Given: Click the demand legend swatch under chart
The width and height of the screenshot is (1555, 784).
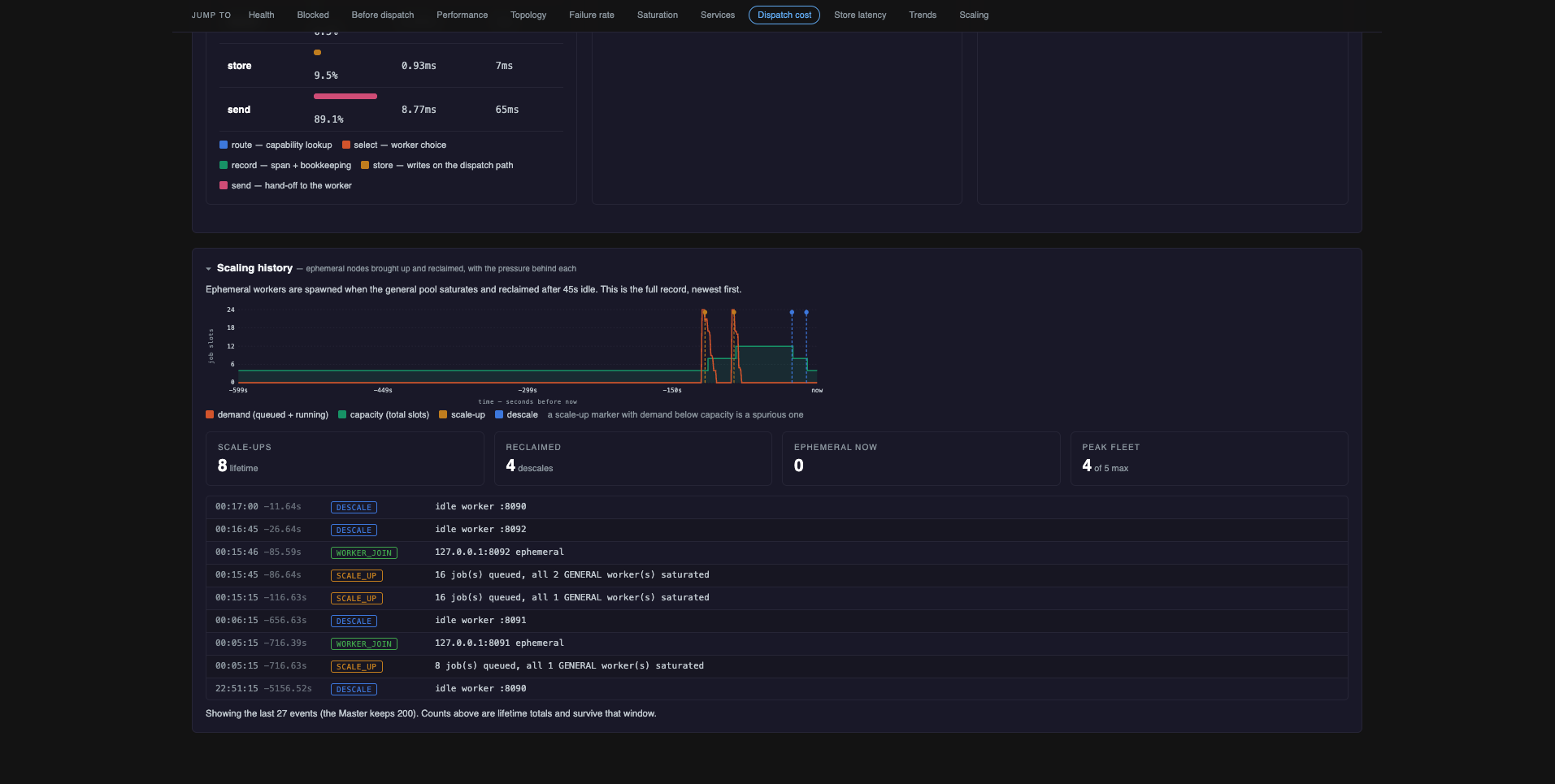Looking at the screenshot, I should click(210, 414).
